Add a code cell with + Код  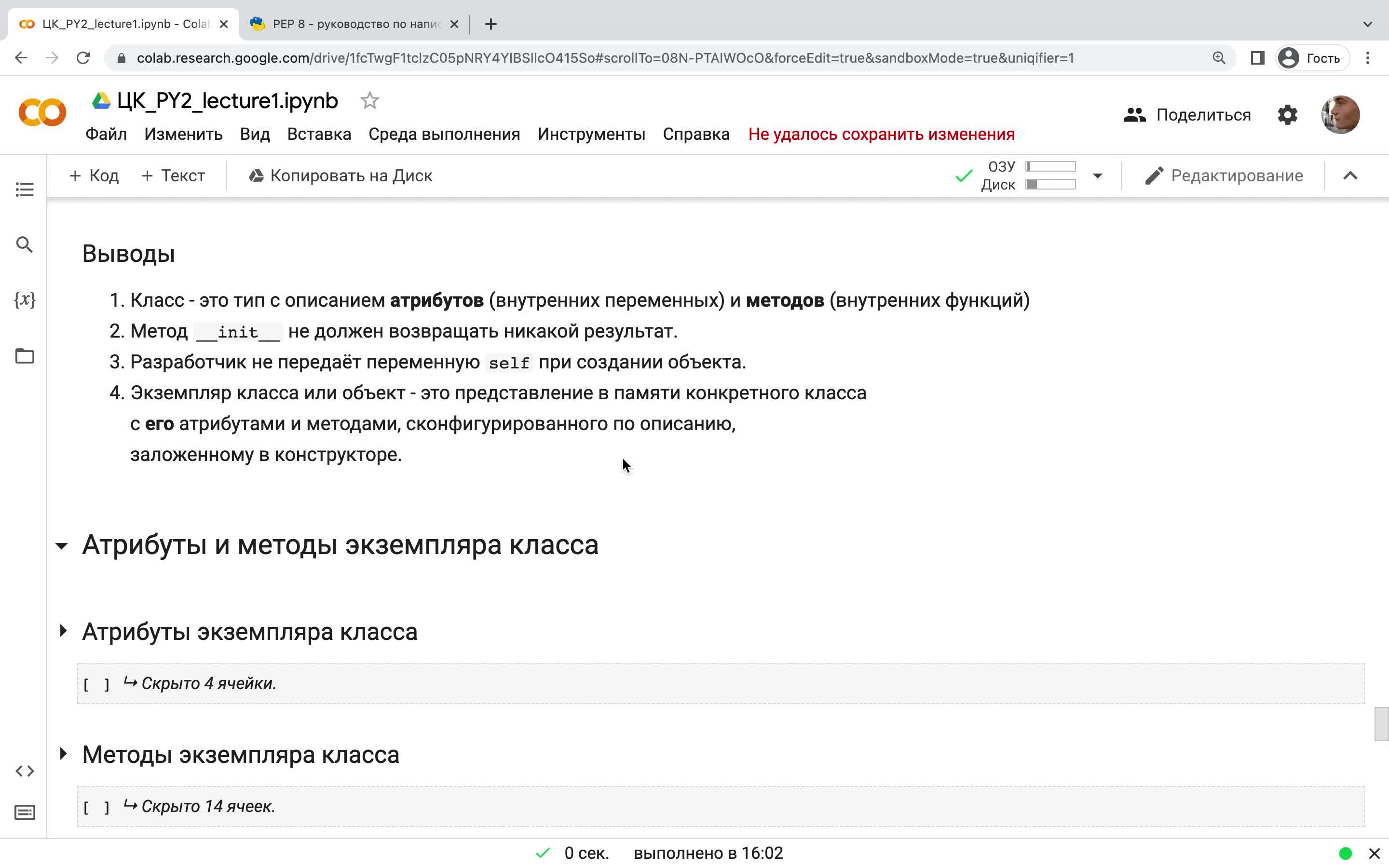coord(94,176)
